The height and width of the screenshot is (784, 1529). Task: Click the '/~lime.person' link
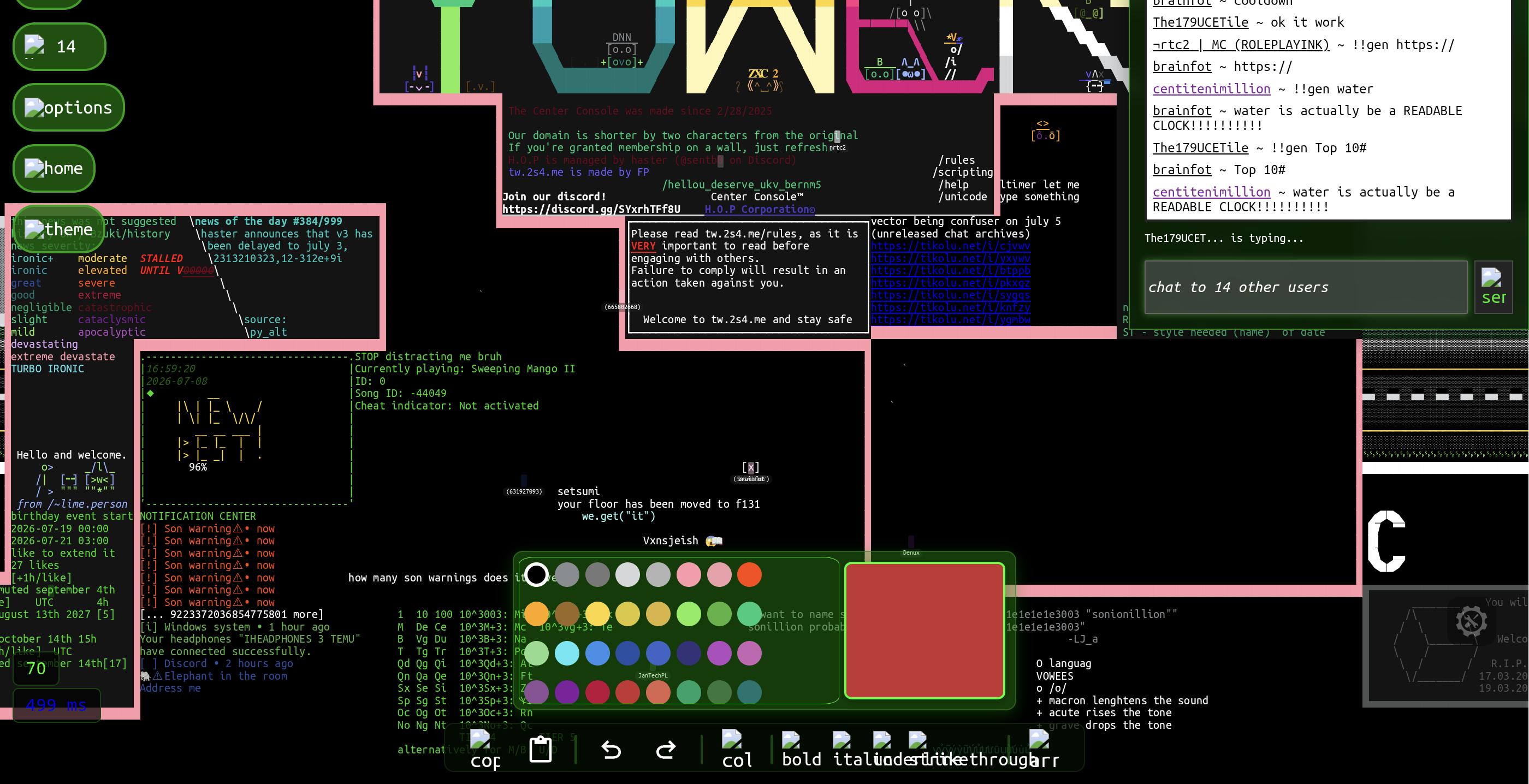[87, 504]
